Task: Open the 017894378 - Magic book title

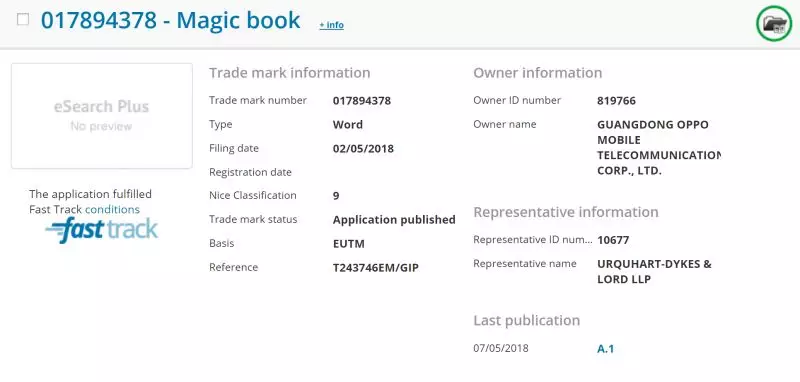Action: tap(170, 20)
